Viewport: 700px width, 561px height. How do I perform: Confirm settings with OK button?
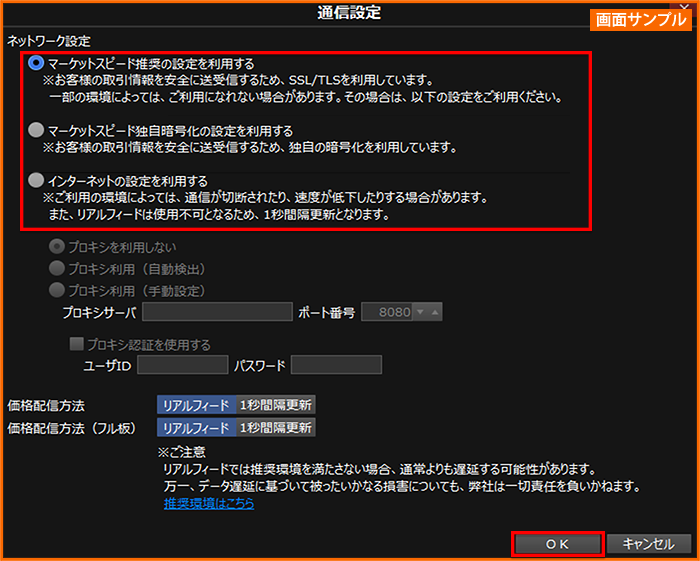click(x=558, y=544)
